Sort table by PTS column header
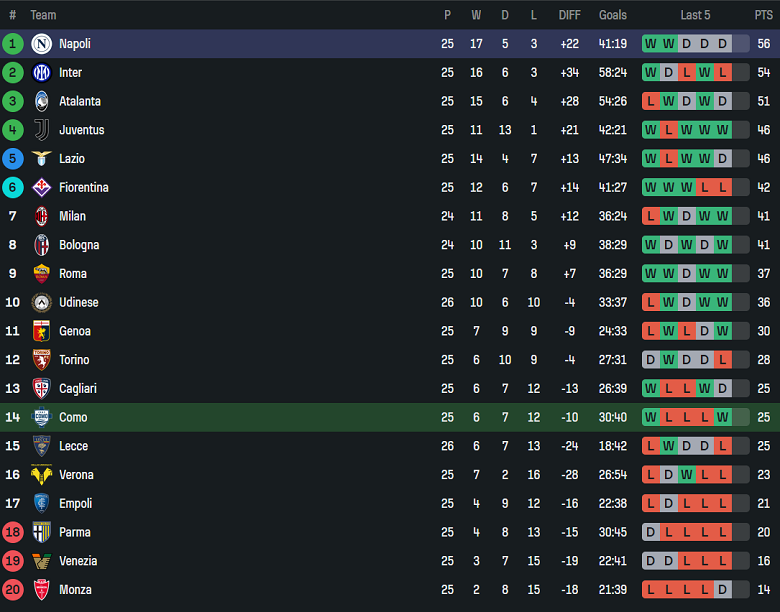 click(763, 15)
